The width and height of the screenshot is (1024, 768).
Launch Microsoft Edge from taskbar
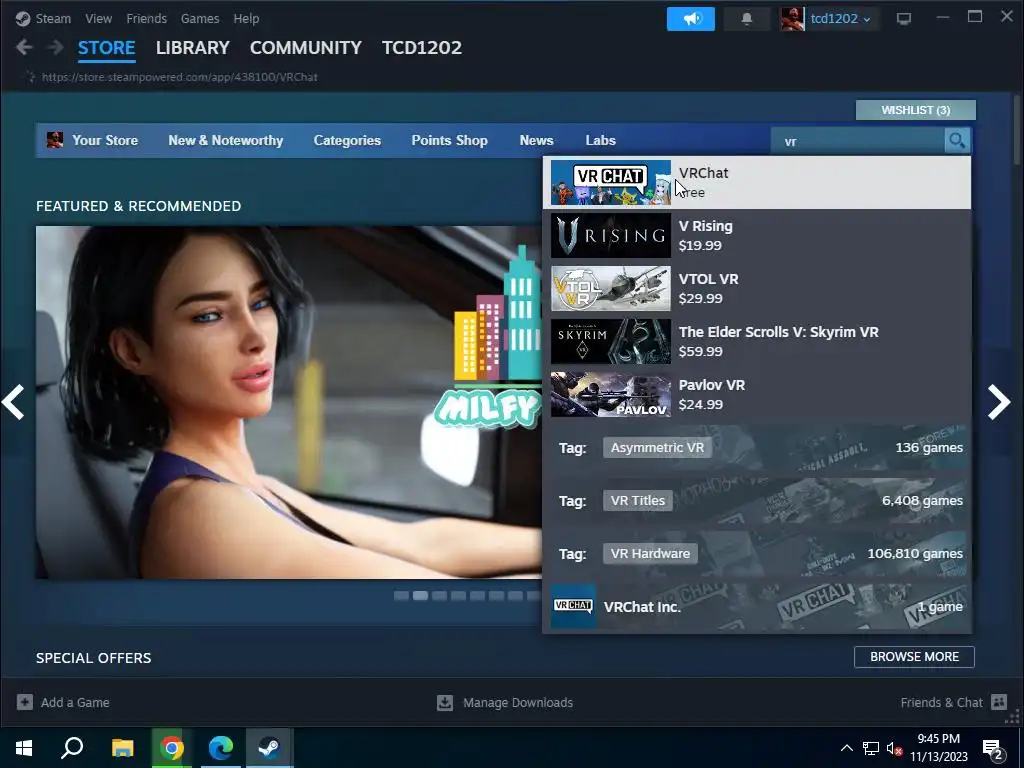tap(221, 747)
